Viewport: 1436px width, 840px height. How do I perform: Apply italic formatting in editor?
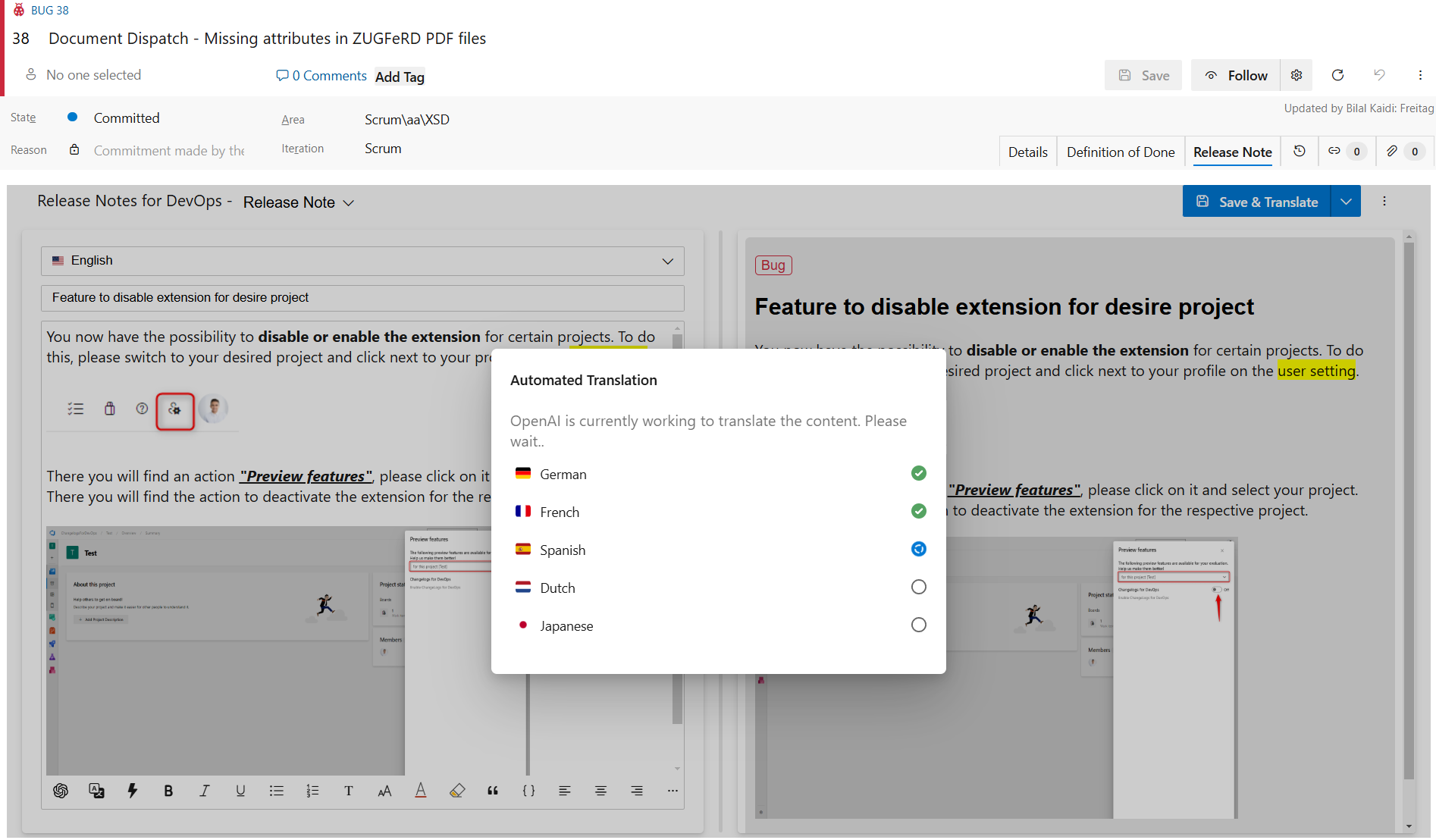point(204,791)
